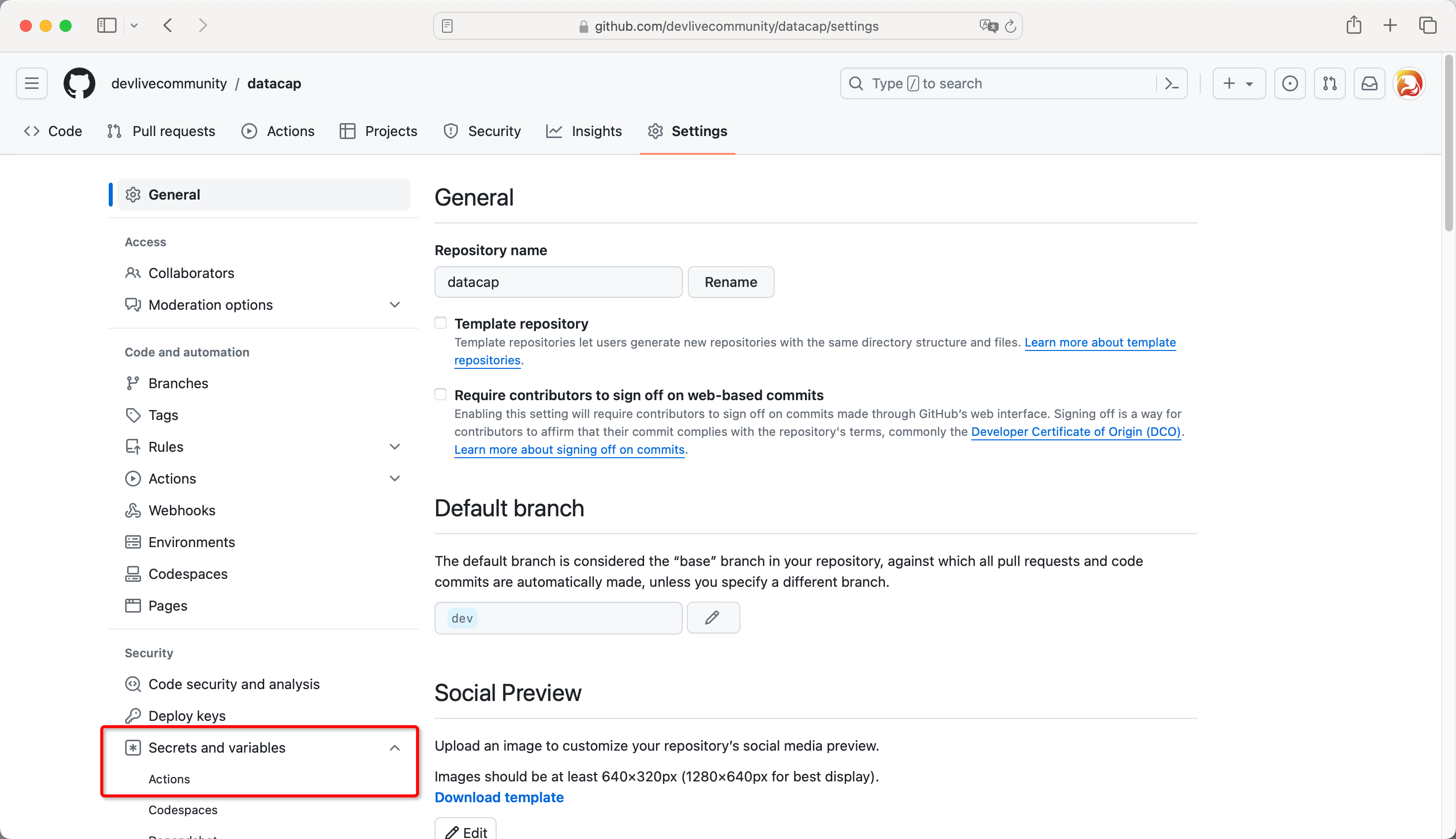Viewport: 1456px width, 839px height.
Task: Open the issues icon in header
Action: [1290, 83]
